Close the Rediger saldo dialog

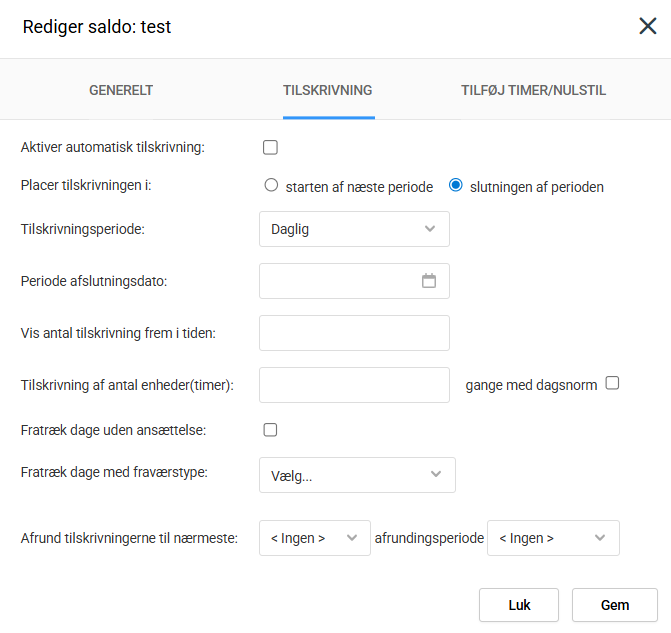pos(648,27)
